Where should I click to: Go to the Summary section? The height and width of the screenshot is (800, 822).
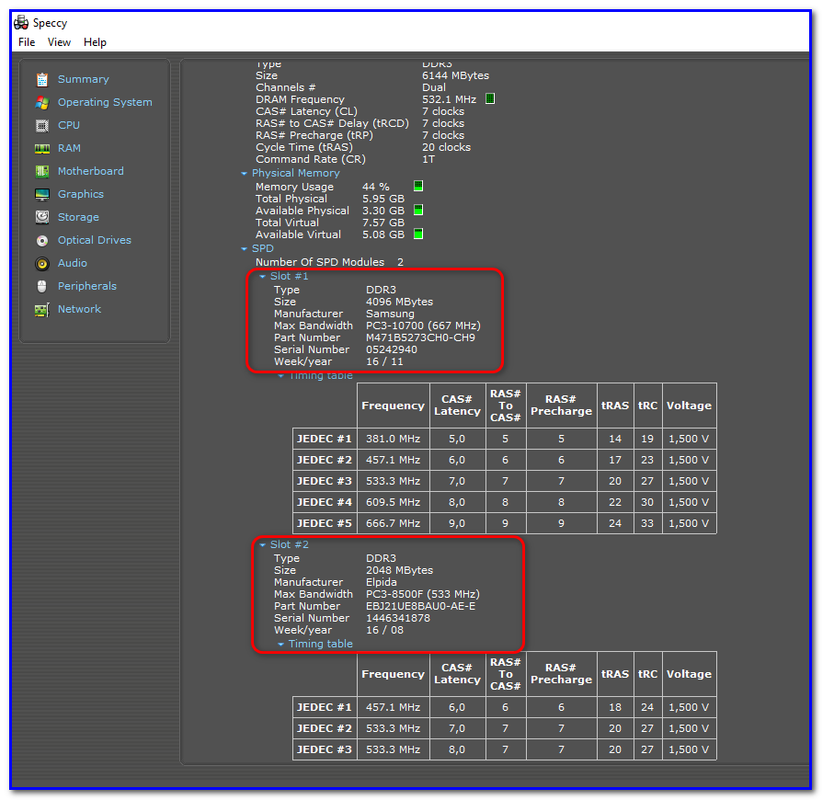[x=83, y=79]
